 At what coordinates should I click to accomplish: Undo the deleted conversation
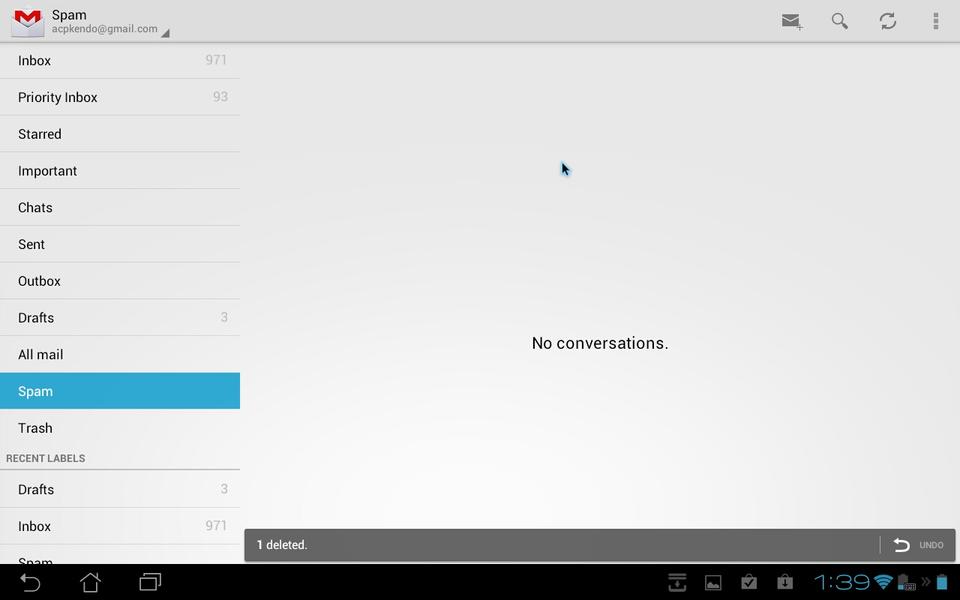(919, 545)
